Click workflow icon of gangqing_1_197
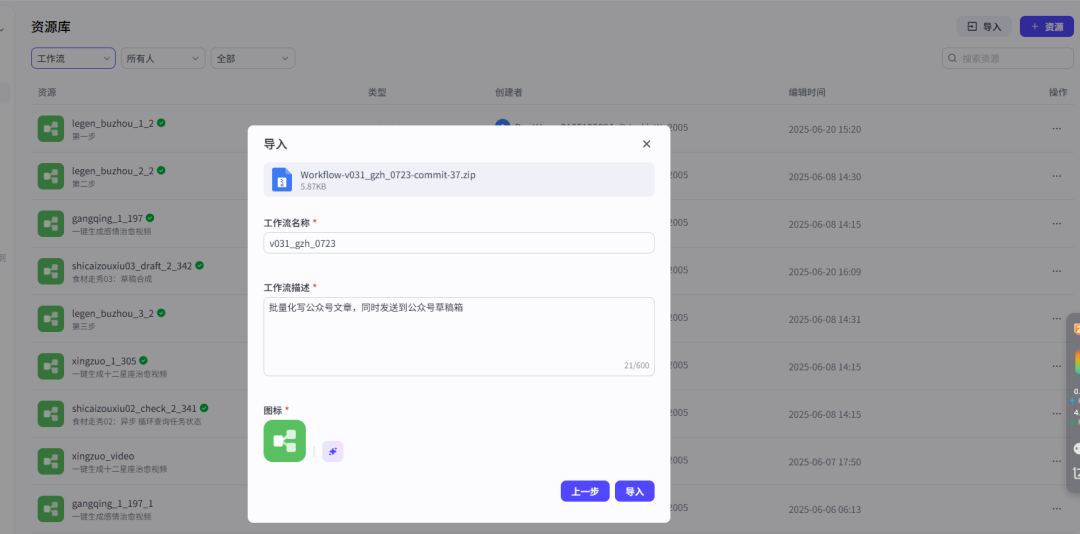The image size is (1080, 534). tap(51, 224)
